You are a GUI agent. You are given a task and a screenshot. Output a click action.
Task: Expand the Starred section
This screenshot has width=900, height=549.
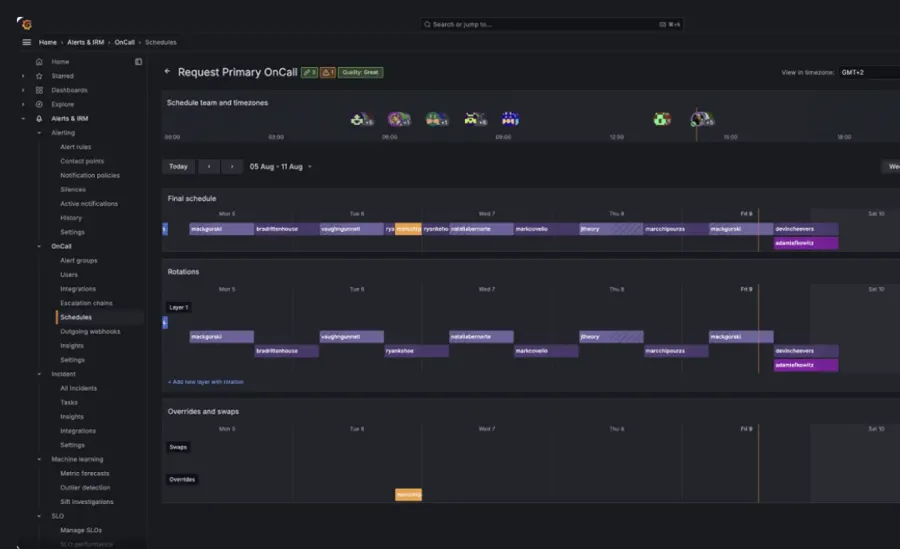click(23, 76)
